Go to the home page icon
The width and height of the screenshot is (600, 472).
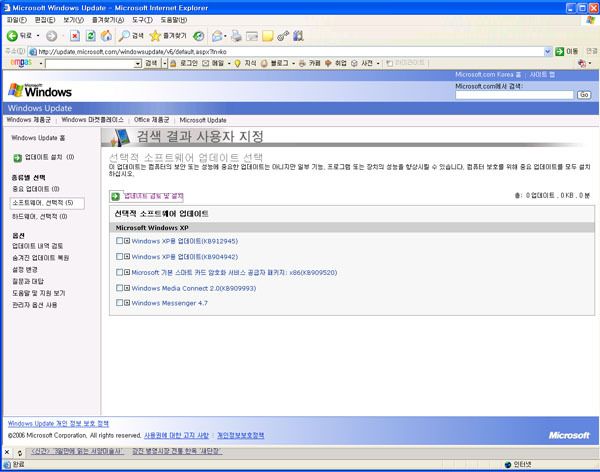click(106, 36)
